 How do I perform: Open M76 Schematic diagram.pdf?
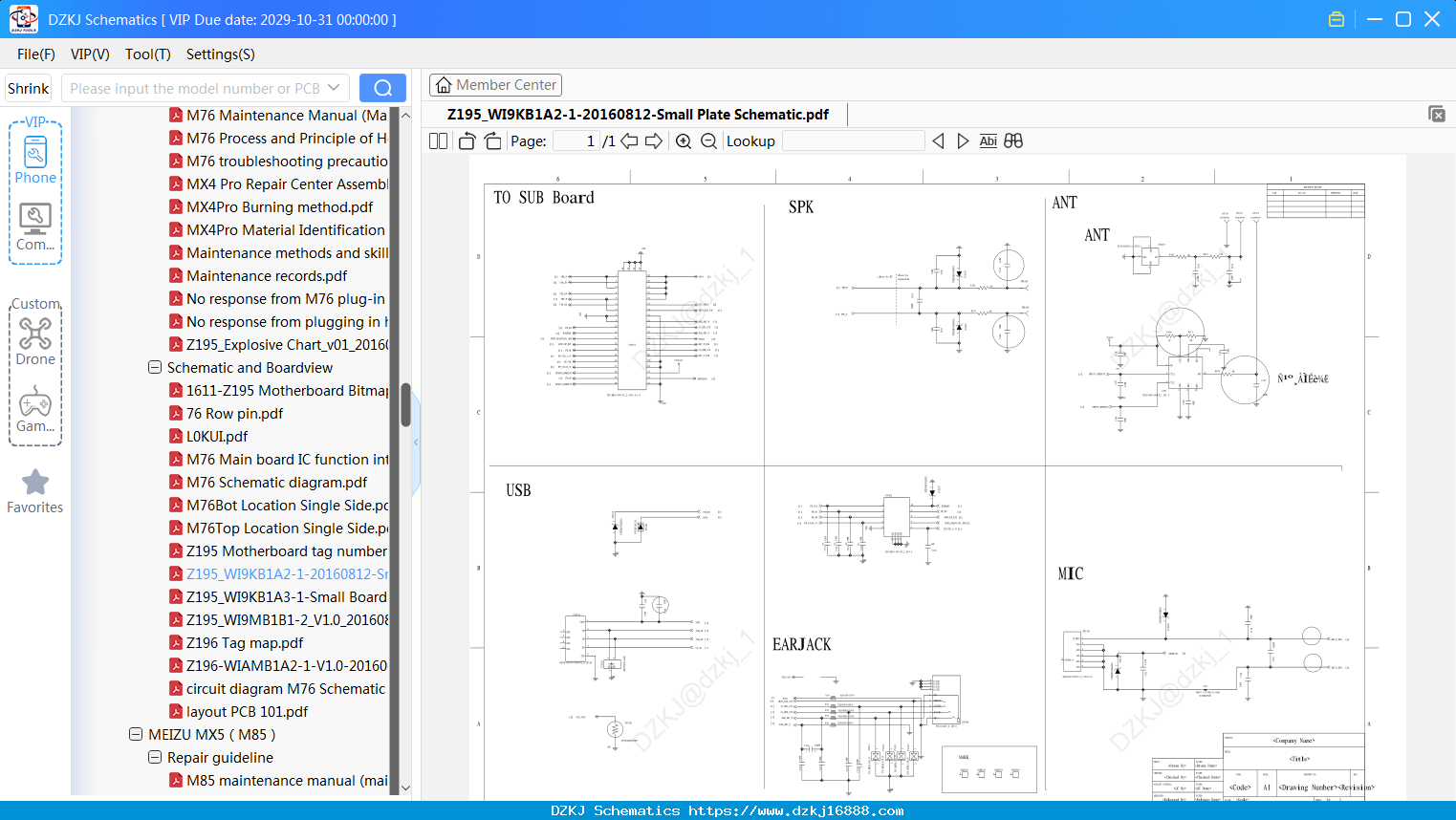[x=269, y=483]
